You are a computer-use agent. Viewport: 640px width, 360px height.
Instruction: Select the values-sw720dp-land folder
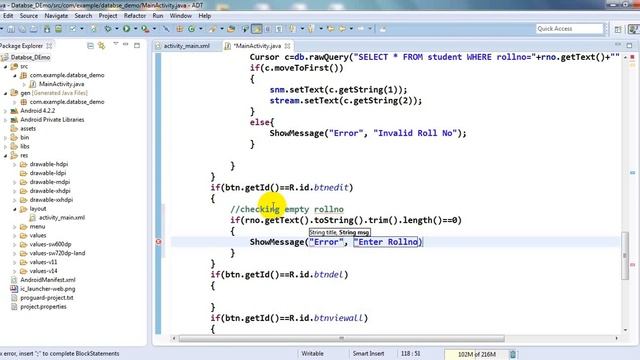tap(57, 253)
